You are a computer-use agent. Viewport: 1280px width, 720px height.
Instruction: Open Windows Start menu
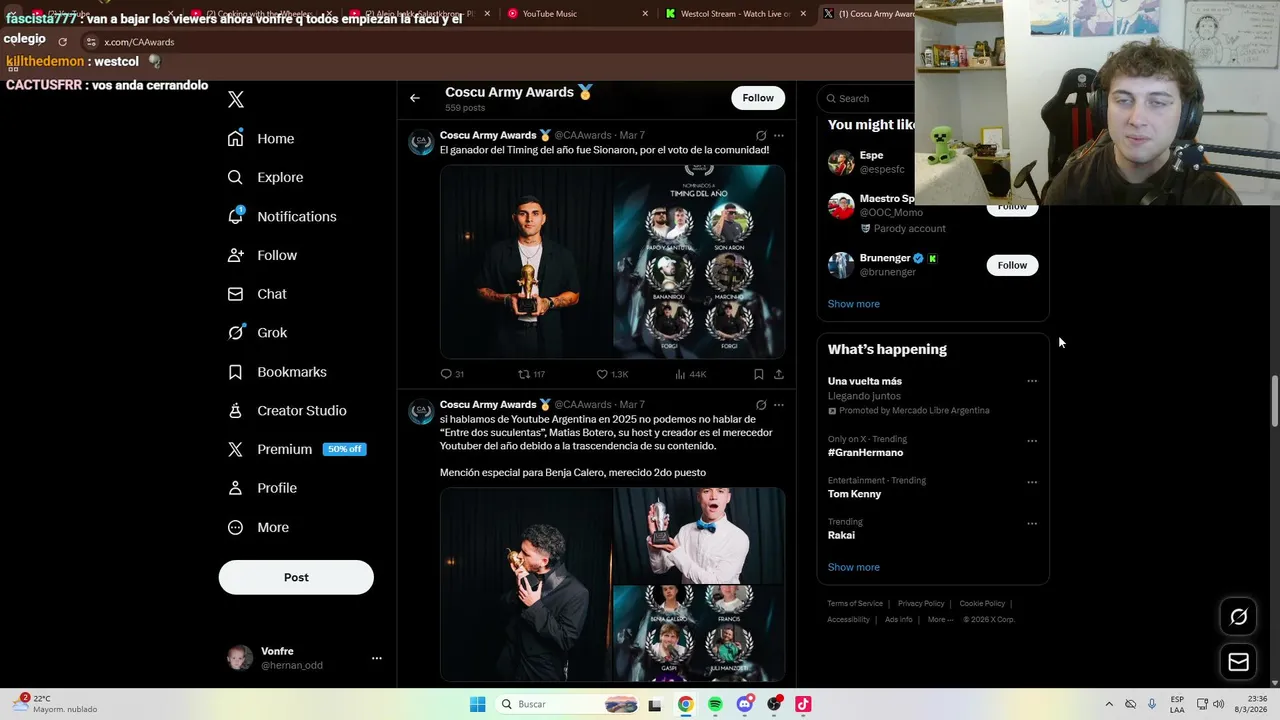tap(478, 704)
